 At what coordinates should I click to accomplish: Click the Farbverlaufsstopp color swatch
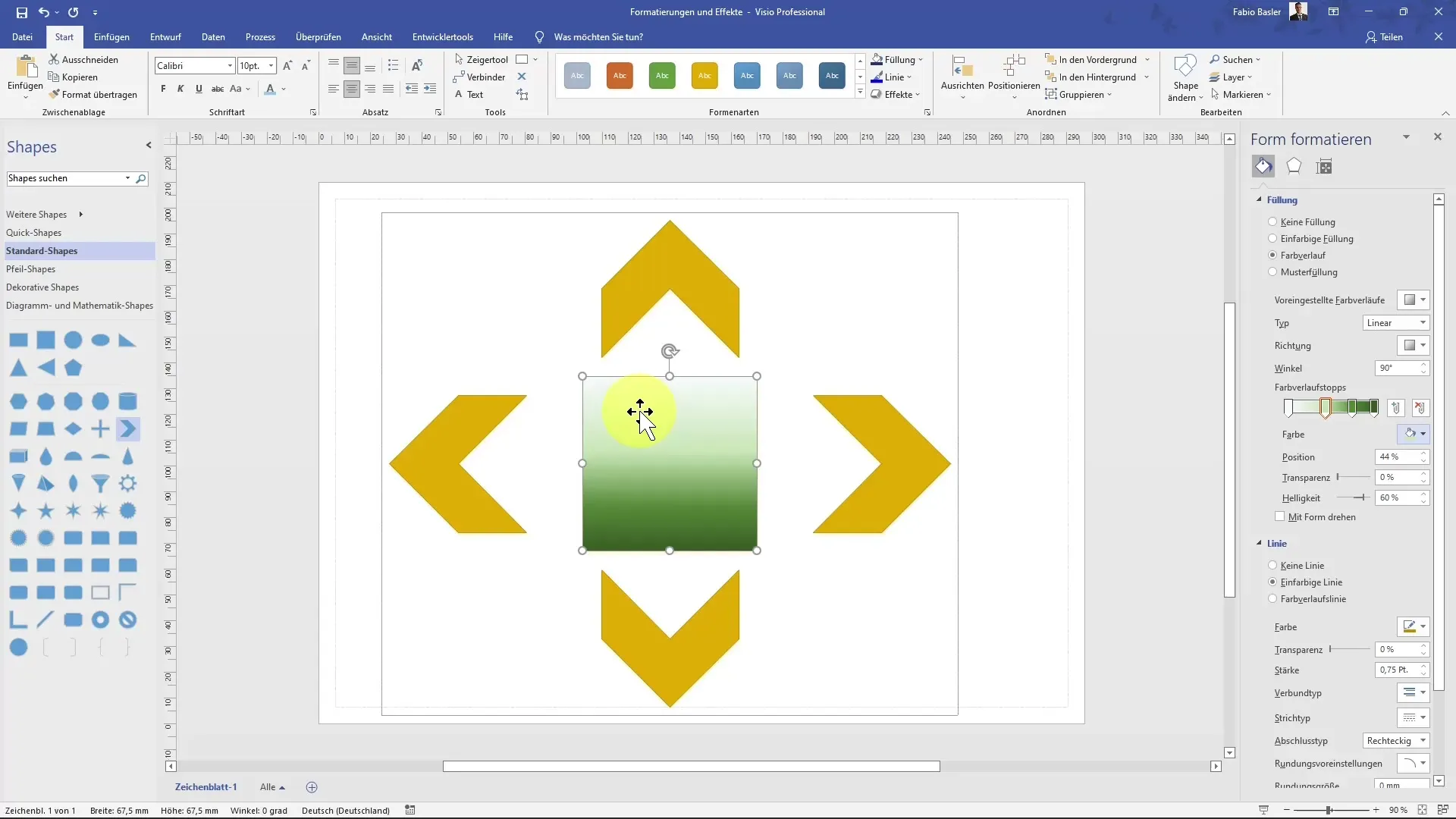[1411, 433]
